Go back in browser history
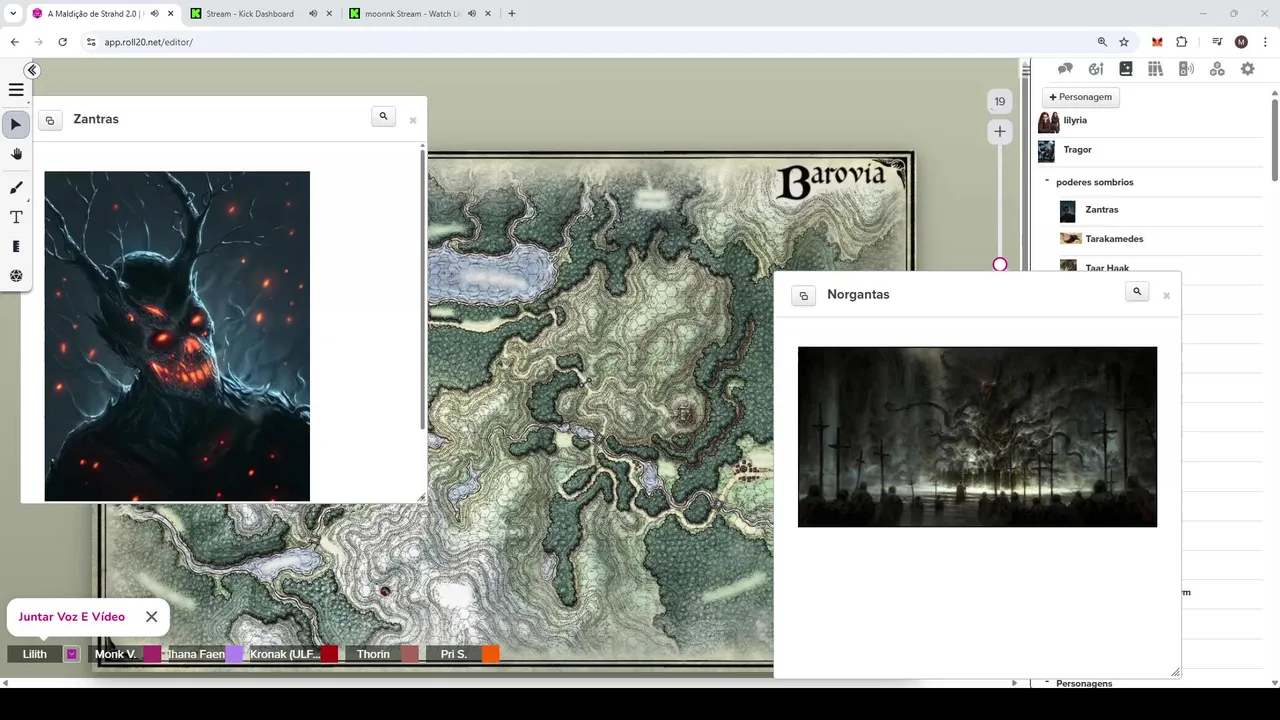Screen dimensions: 1280x720 [14, 42]
